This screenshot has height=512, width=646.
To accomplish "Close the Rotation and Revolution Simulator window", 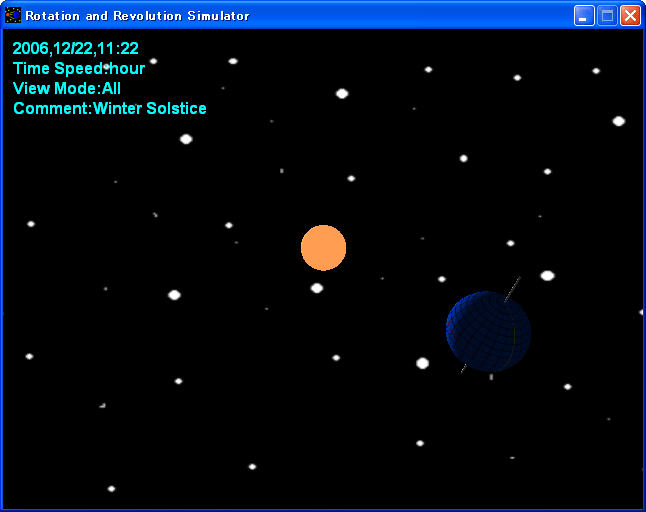I will 630,16.
